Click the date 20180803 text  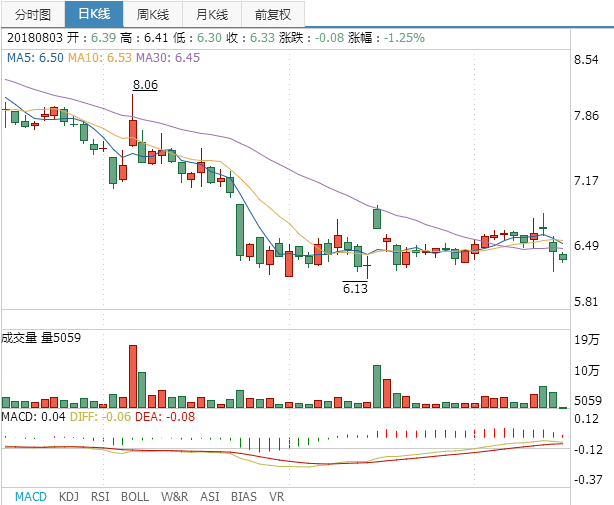coord(35,38)
